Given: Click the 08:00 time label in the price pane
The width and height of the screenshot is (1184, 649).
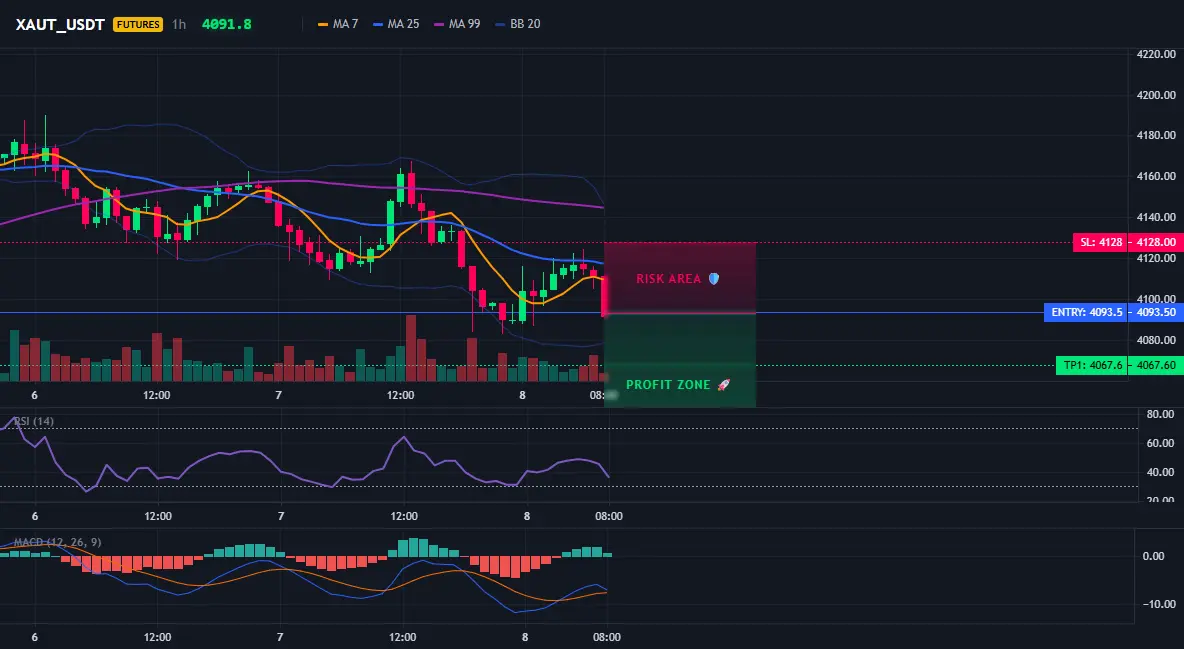Looking at the screenshot, I should 597,395.
